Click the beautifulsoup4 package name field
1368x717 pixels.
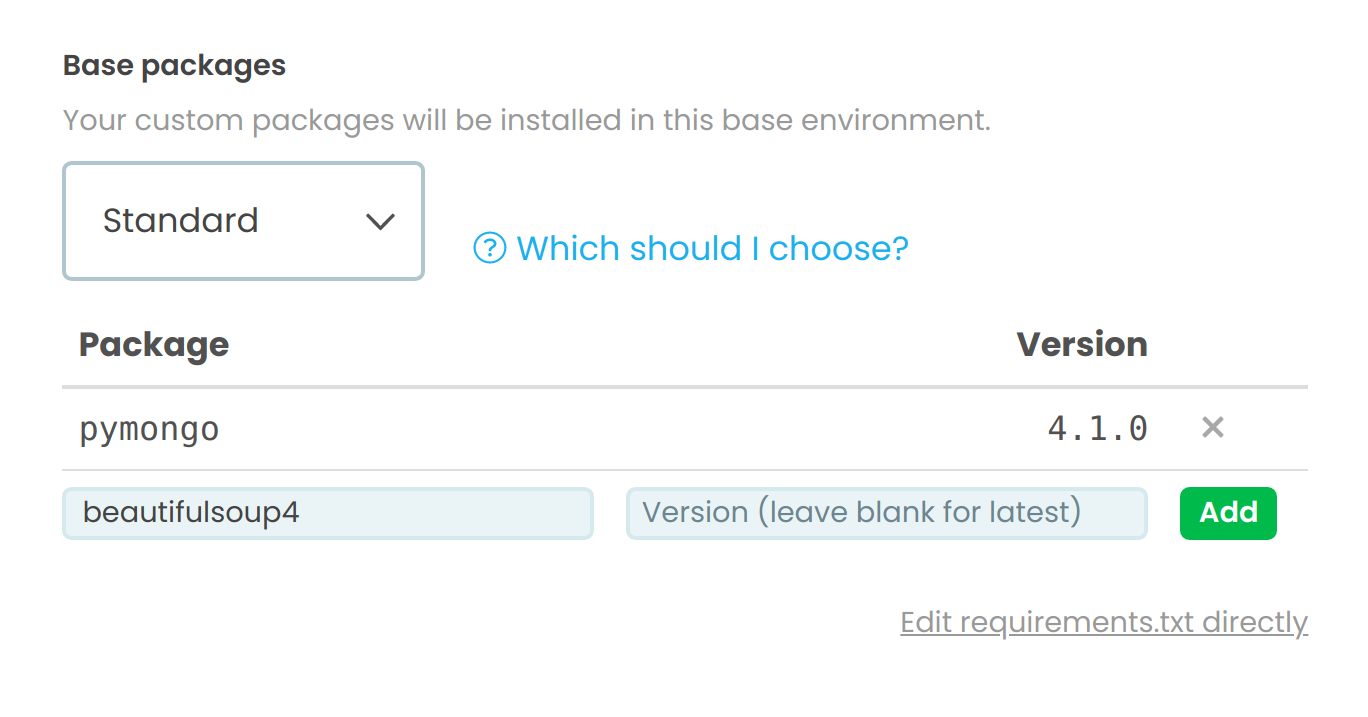(x=328, y=512)
